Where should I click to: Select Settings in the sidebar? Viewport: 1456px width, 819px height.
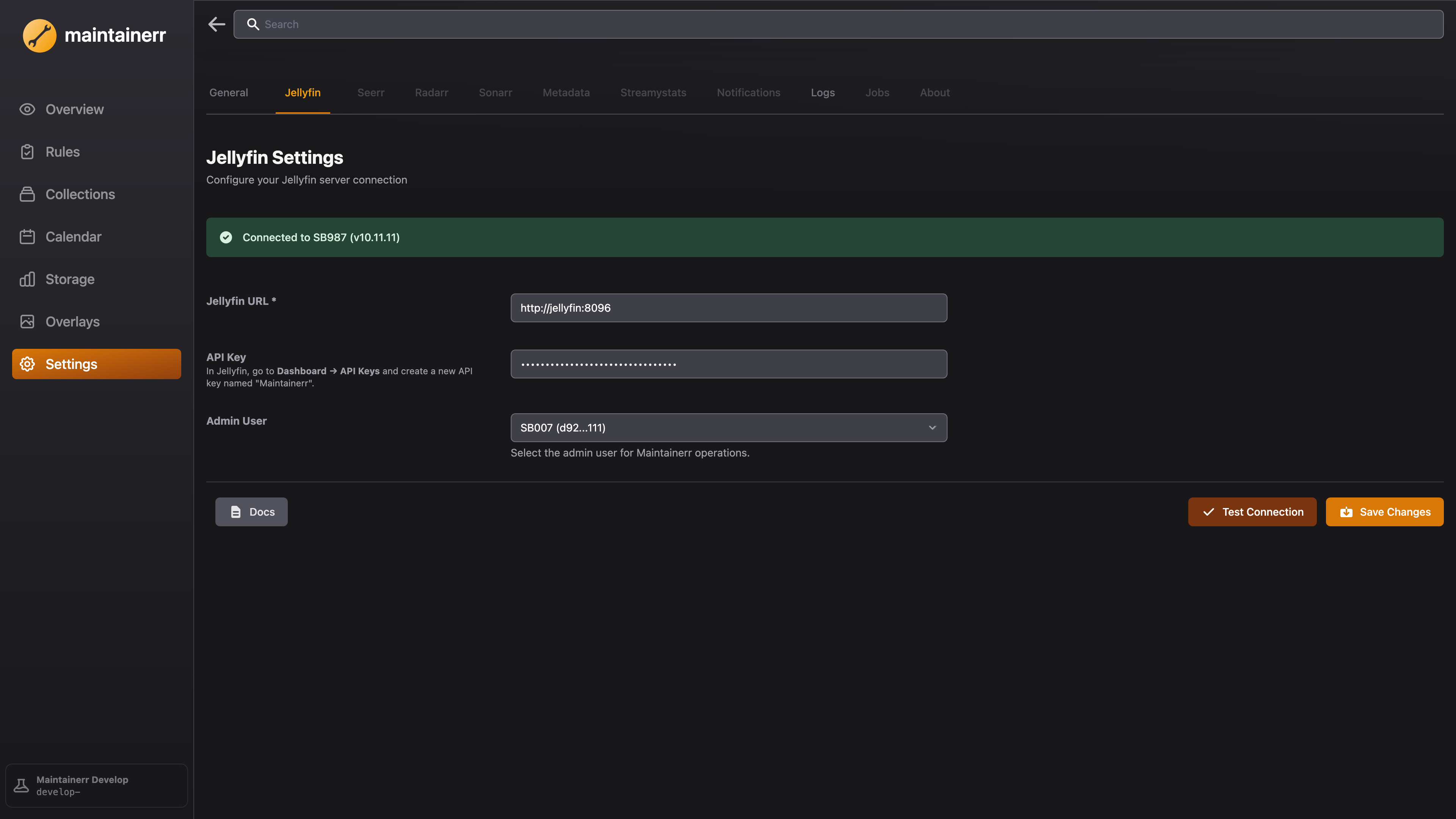97,364
